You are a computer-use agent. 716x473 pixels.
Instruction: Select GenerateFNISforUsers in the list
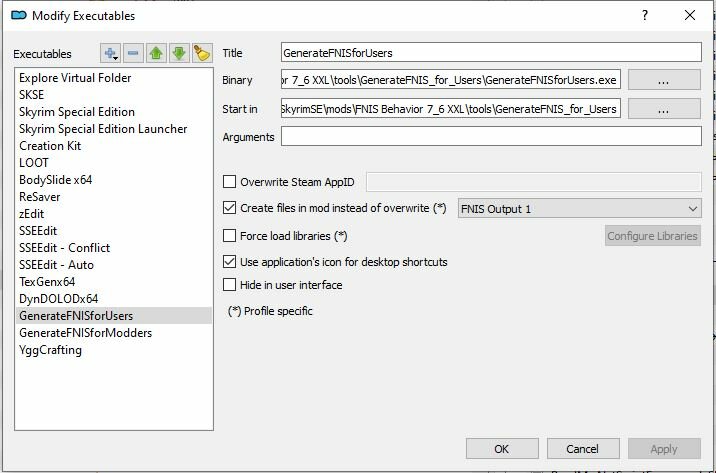[x=114, y=316]
